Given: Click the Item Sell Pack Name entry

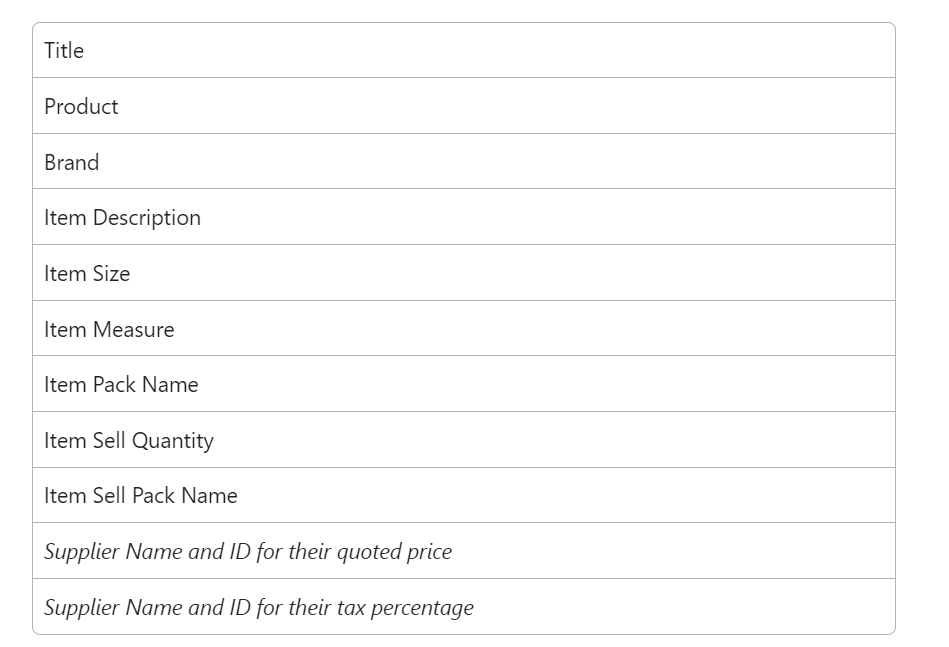Looking at the screenshot, I should pyautogui.click(x=464, y=496).
